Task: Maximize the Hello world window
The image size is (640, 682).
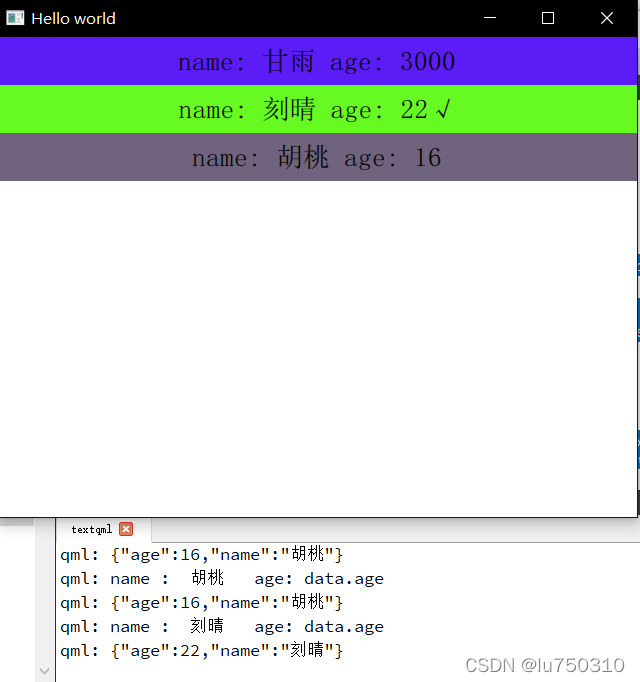Action: pyautogui.click(x=548, y=18)
